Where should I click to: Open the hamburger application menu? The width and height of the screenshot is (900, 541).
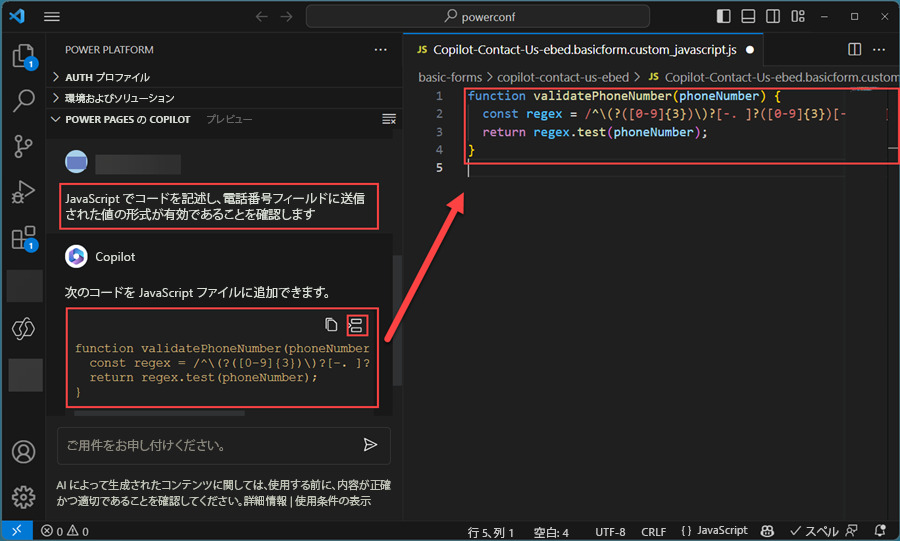[x=52, y=17]
